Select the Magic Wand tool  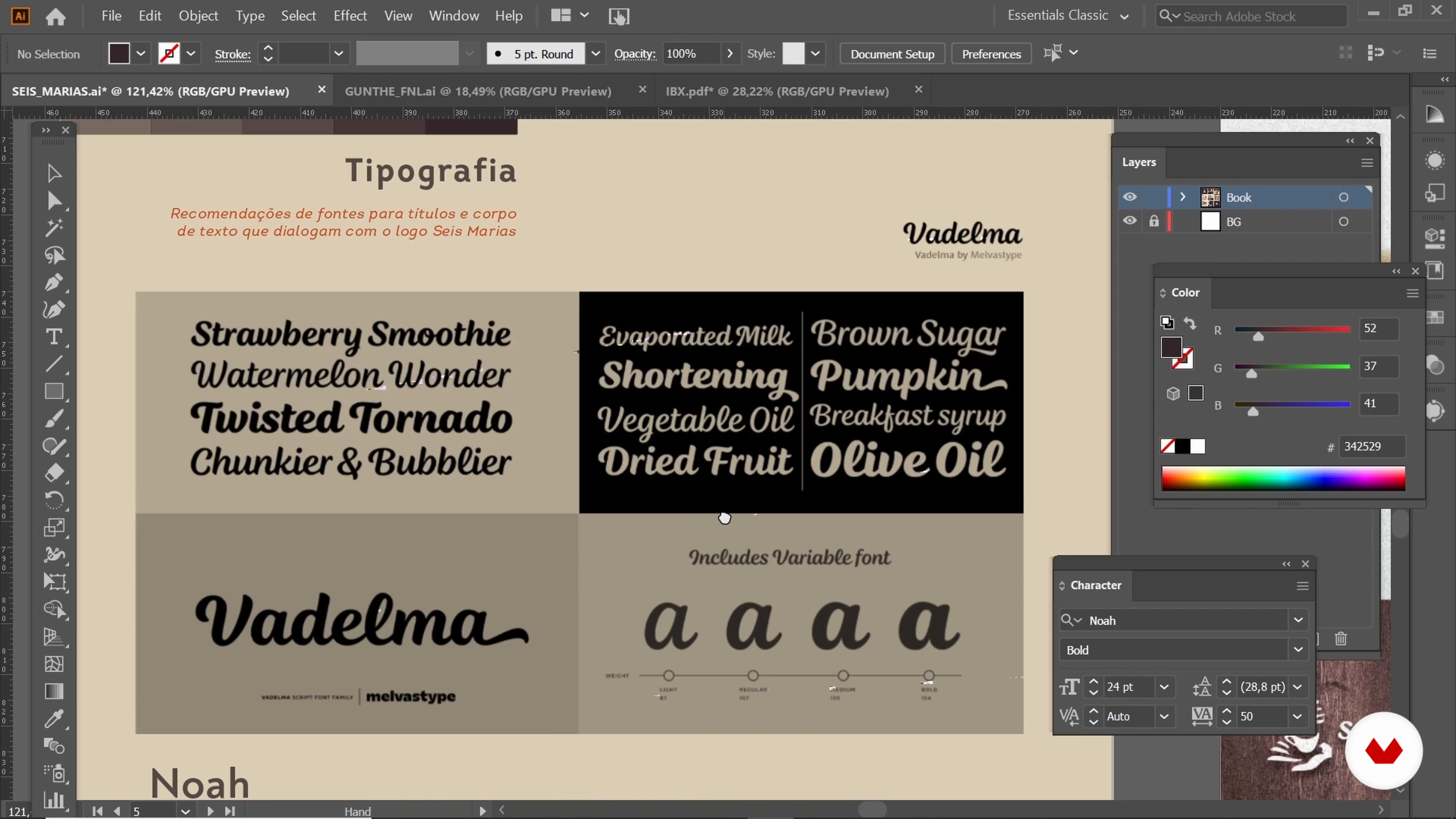pyautogui.click(x=54, y=228)
